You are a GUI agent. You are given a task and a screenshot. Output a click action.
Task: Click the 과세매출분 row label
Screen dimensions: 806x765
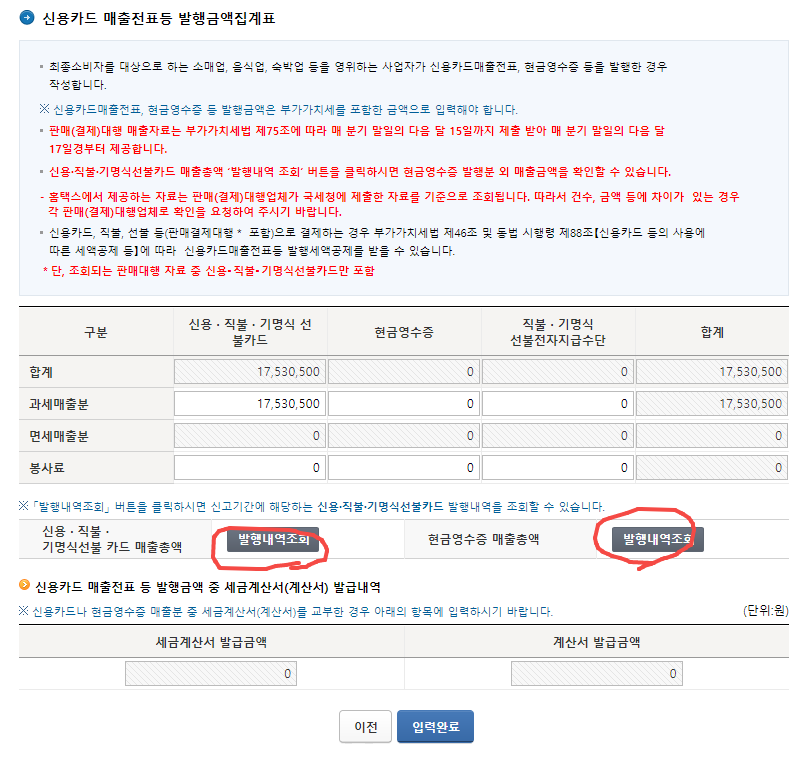[x=59, y=405]
